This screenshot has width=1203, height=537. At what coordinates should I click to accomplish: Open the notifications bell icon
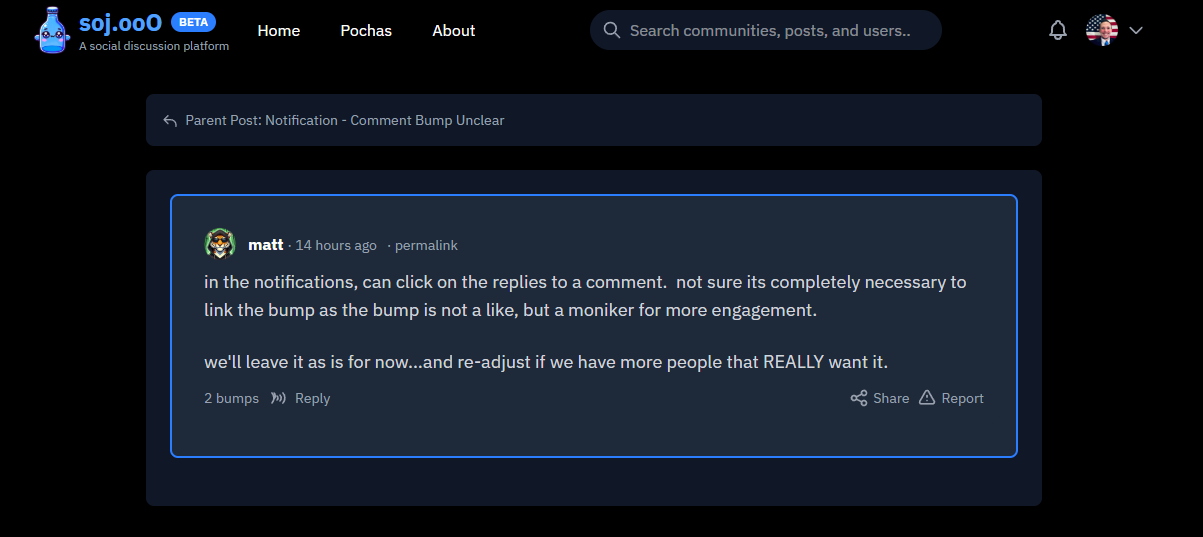1058,31
